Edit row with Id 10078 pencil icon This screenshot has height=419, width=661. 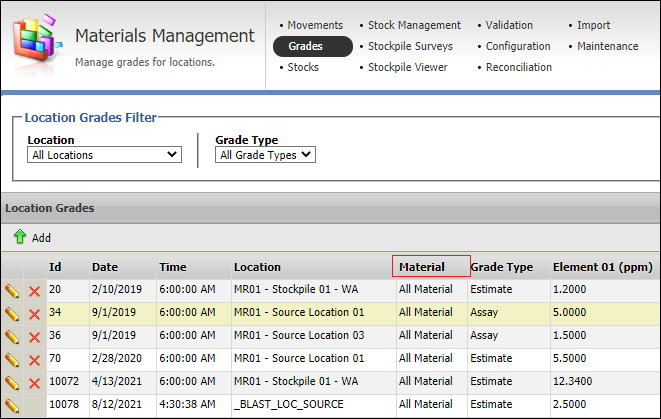tap(12, 406)
